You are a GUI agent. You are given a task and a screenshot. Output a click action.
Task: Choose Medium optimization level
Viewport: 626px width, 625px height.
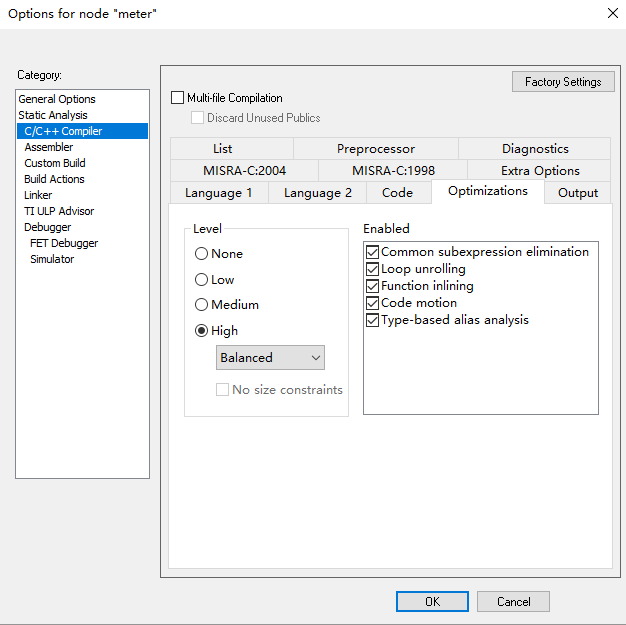click(x=202, y=305)
